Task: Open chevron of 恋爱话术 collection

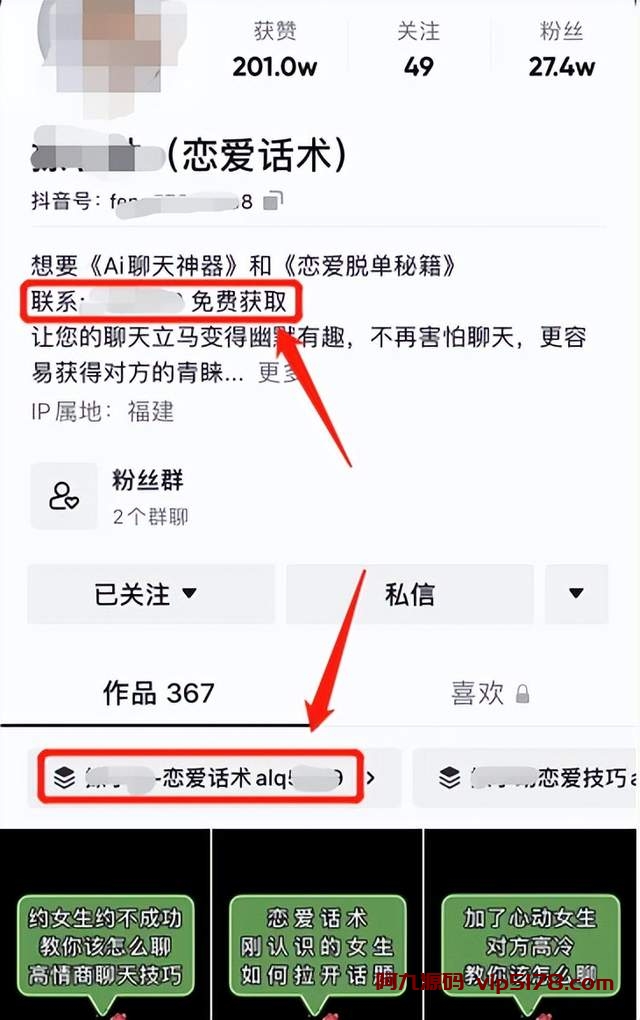Action: [x=371, y=777]
